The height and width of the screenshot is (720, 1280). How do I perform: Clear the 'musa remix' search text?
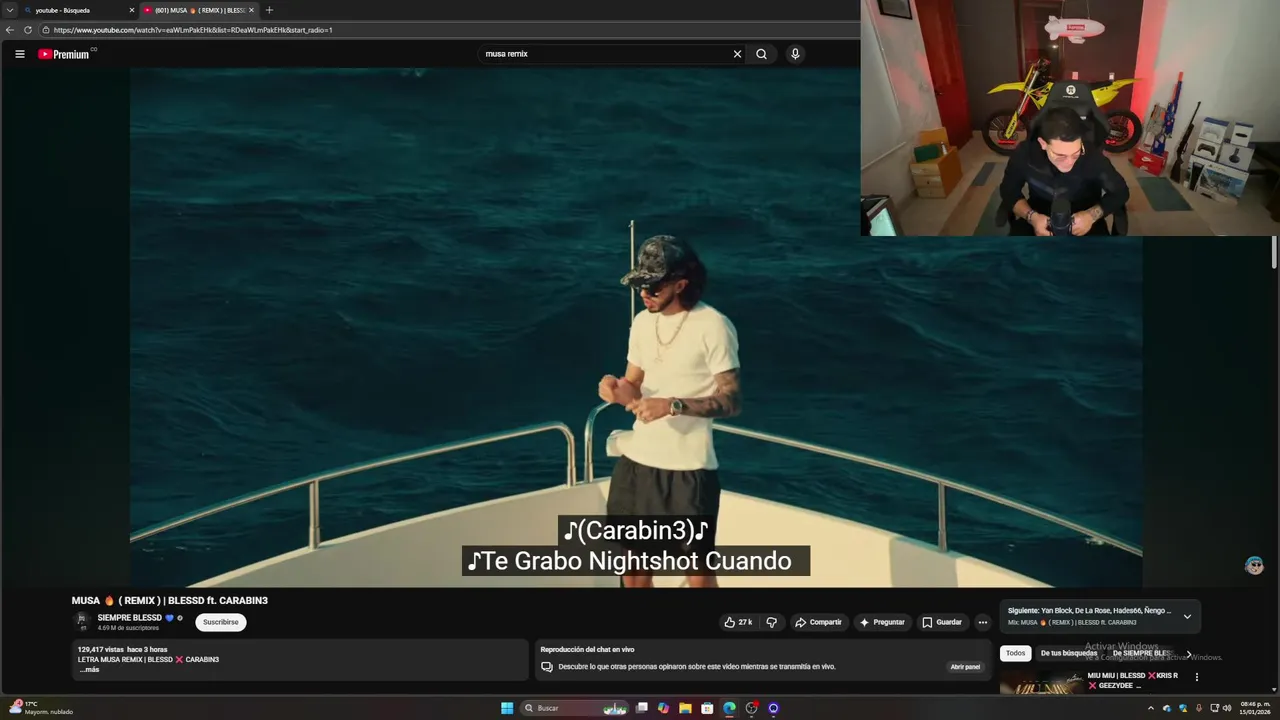click(x=737, y=54)
